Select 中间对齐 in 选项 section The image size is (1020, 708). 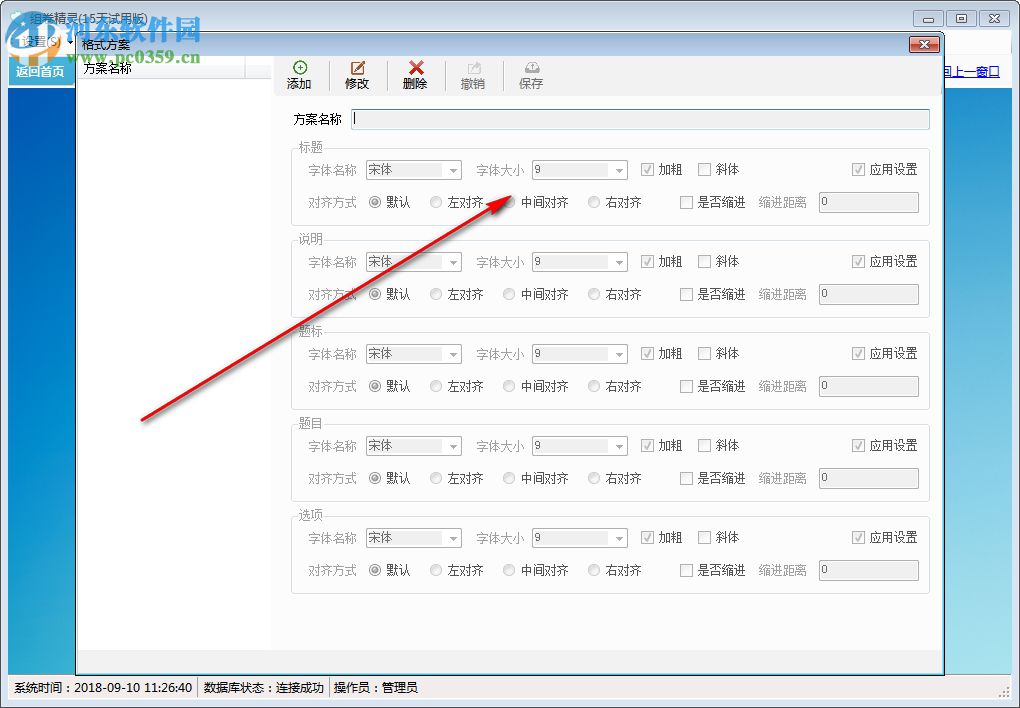click(509, 570)
